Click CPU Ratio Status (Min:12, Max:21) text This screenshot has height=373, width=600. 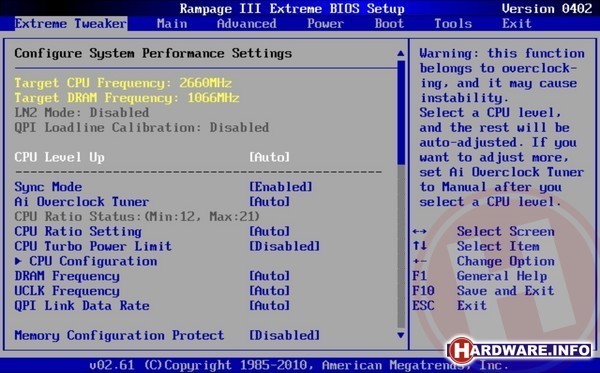coord(137,217)
